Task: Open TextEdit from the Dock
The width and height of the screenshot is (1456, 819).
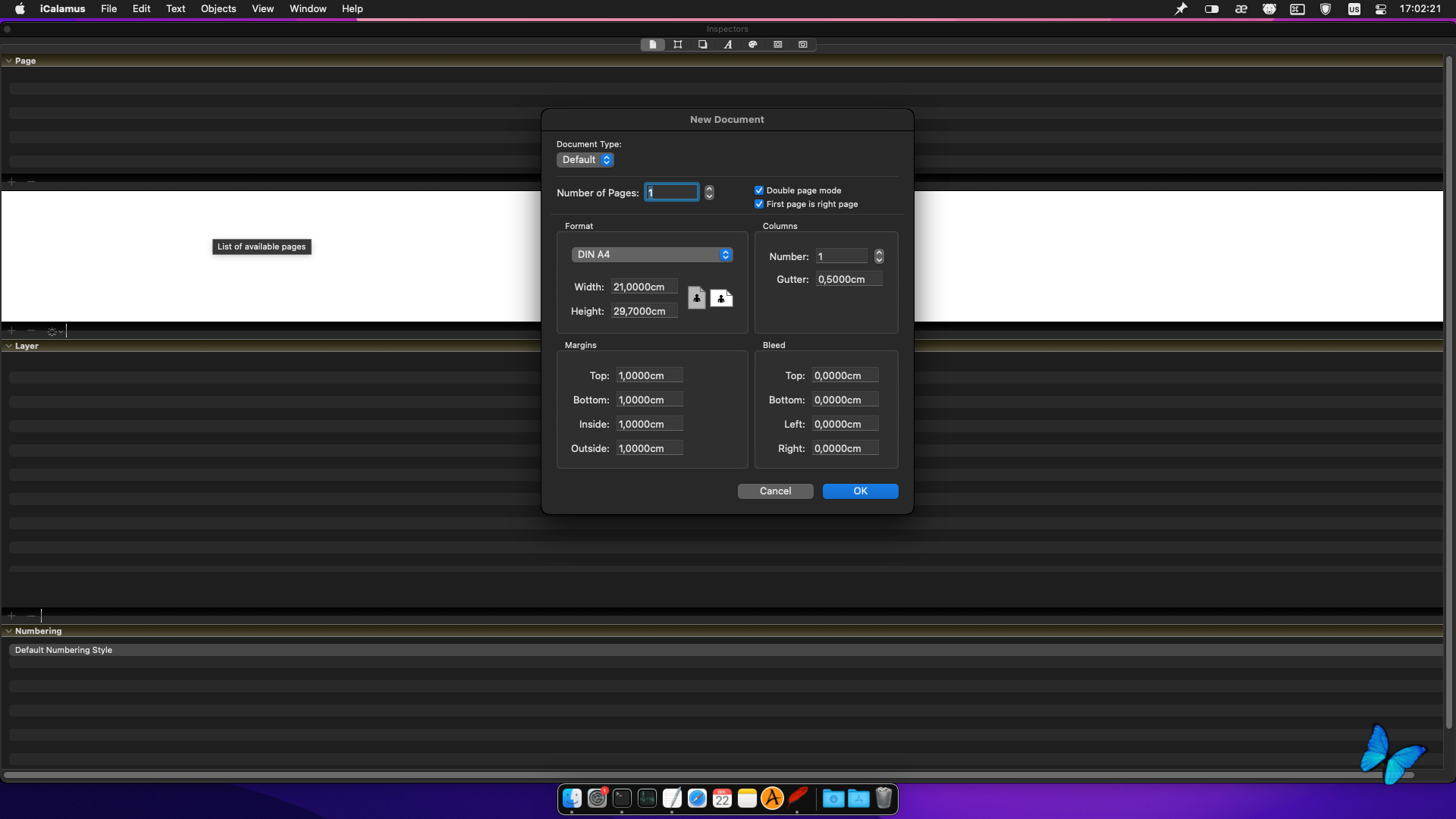Action: [672, 799]
